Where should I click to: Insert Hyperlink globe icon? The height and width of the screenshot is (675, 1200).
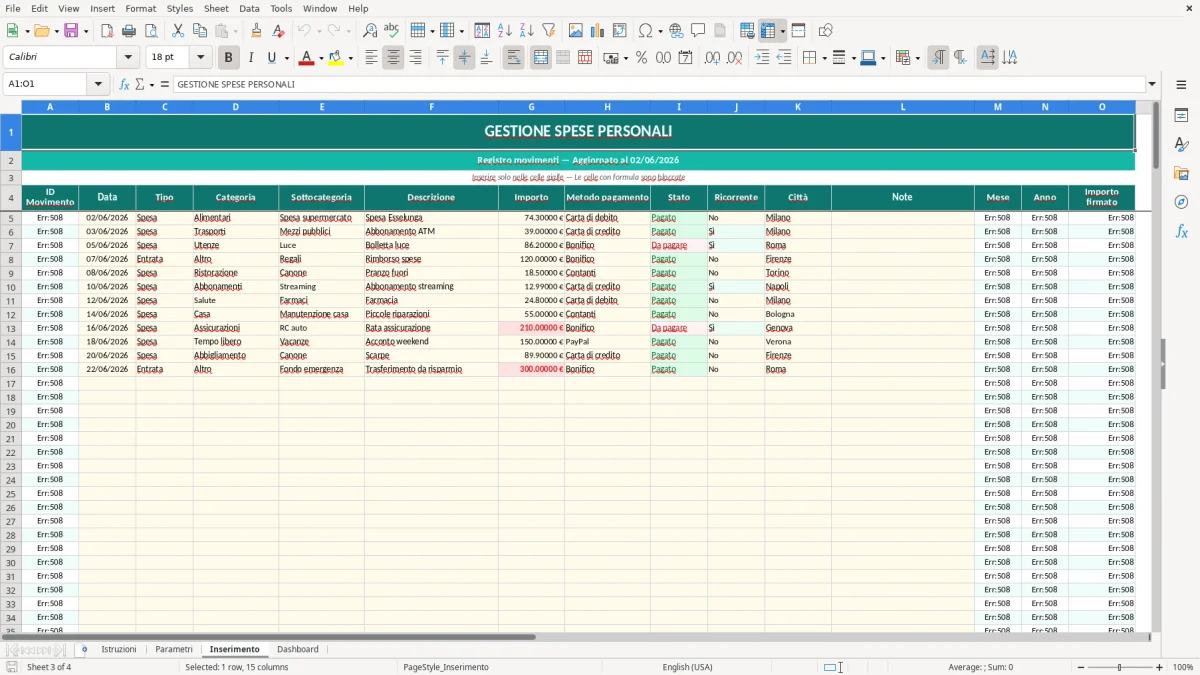[x=676, y=31]
